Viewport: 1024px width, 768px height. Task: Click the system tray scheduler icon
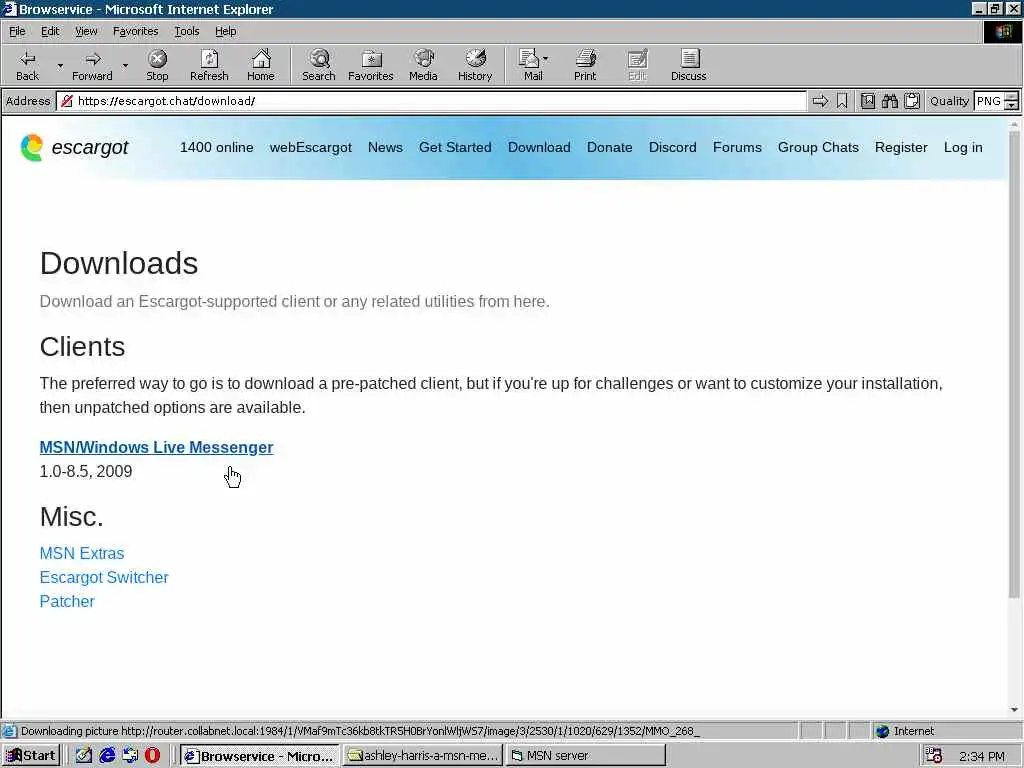point(934,756)
